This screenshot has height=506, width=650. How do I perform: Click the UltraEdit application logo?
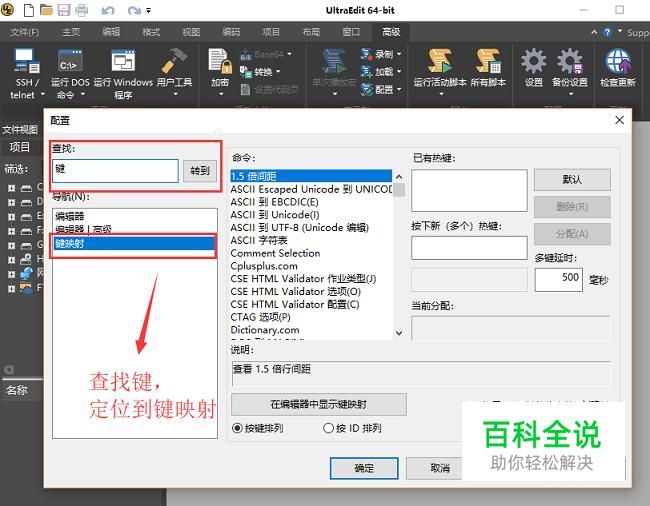[7, 10]
